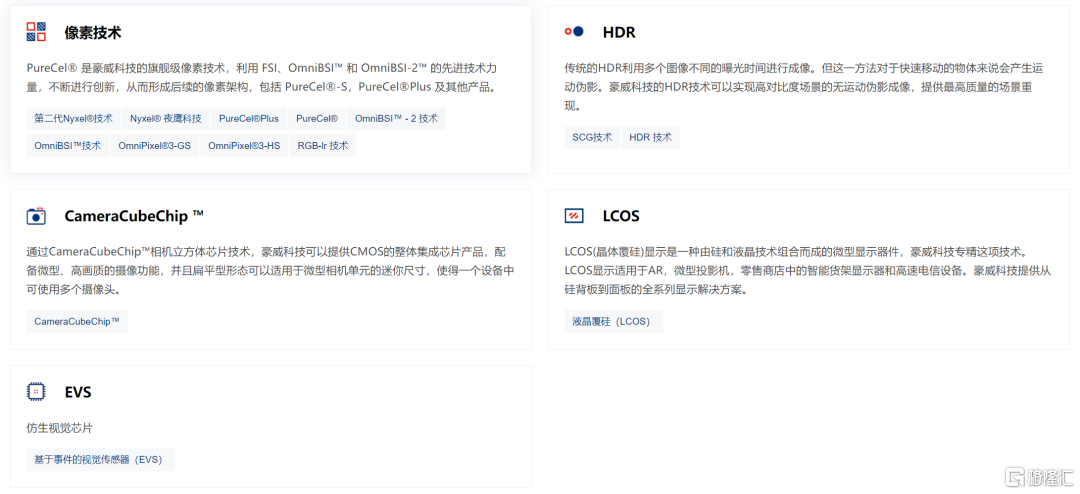Screen dimensions: 1080x494
Task: Click the EVS card heading
Action: (78, 392)
